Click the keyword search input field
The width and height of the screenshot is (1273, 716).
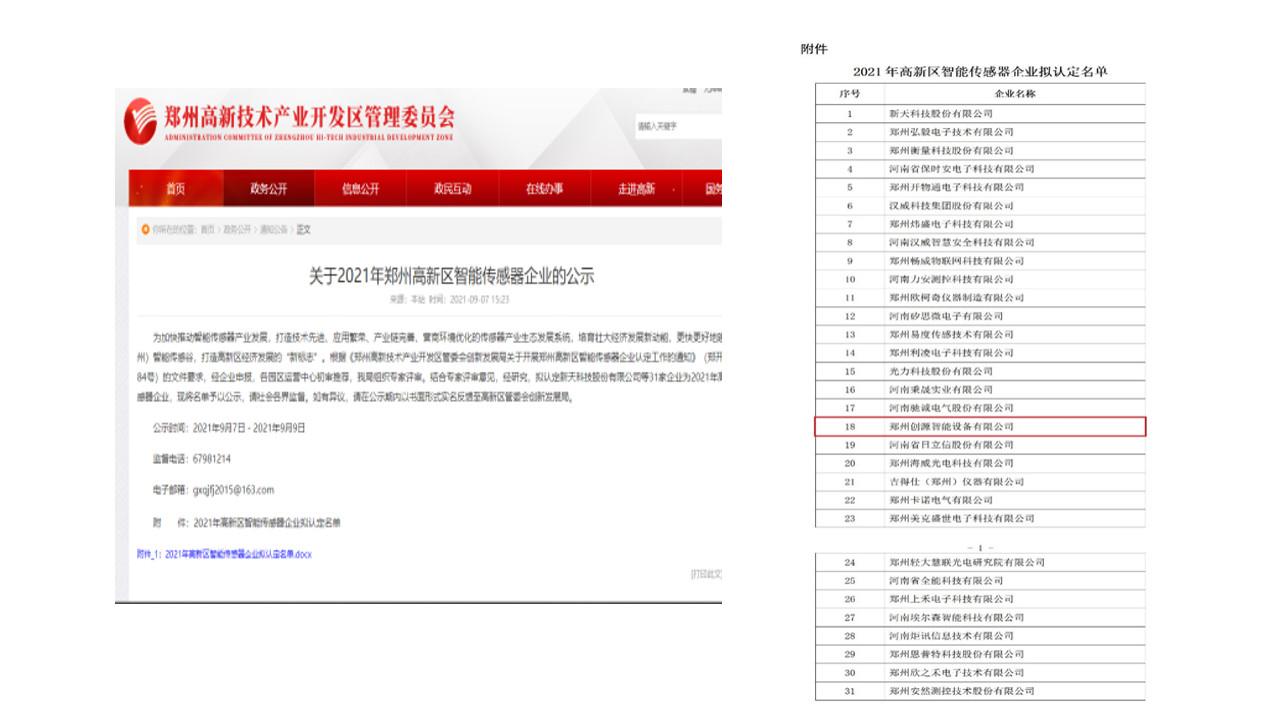tap(678, 126)
